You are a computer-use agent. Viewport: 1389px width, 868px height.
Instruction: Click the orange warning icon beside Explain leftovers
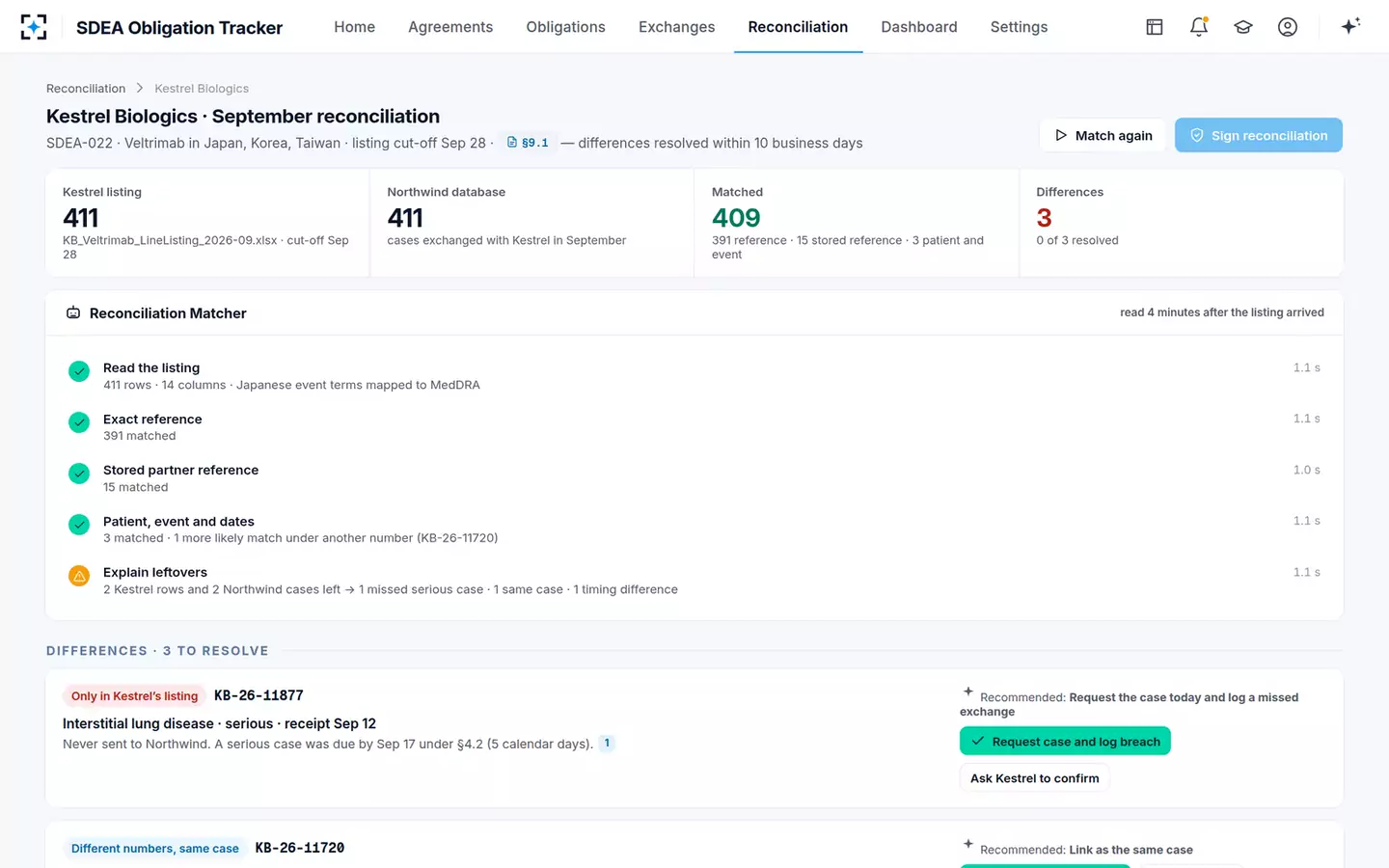tap(79, 576)
